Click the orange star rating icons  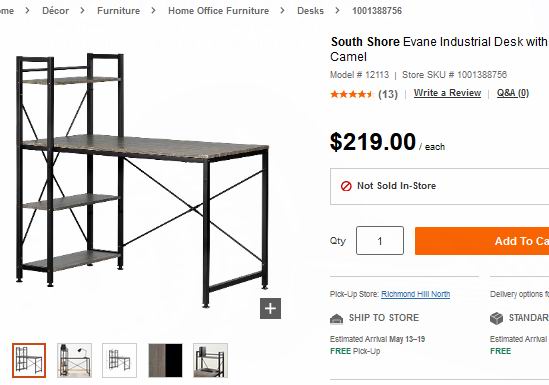tap(352, 94)
